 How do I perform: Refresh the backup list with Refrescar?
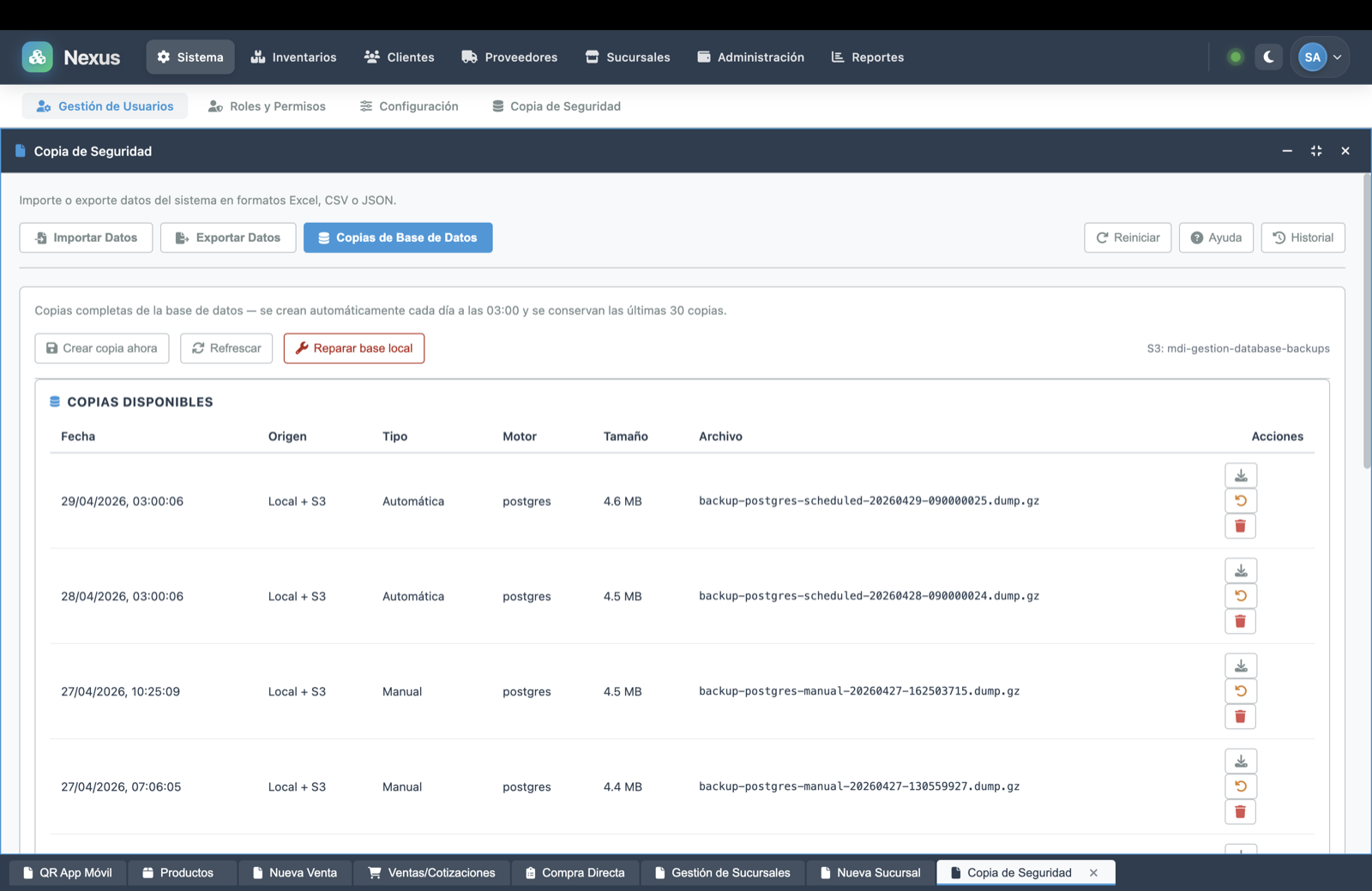pos(226,348)
